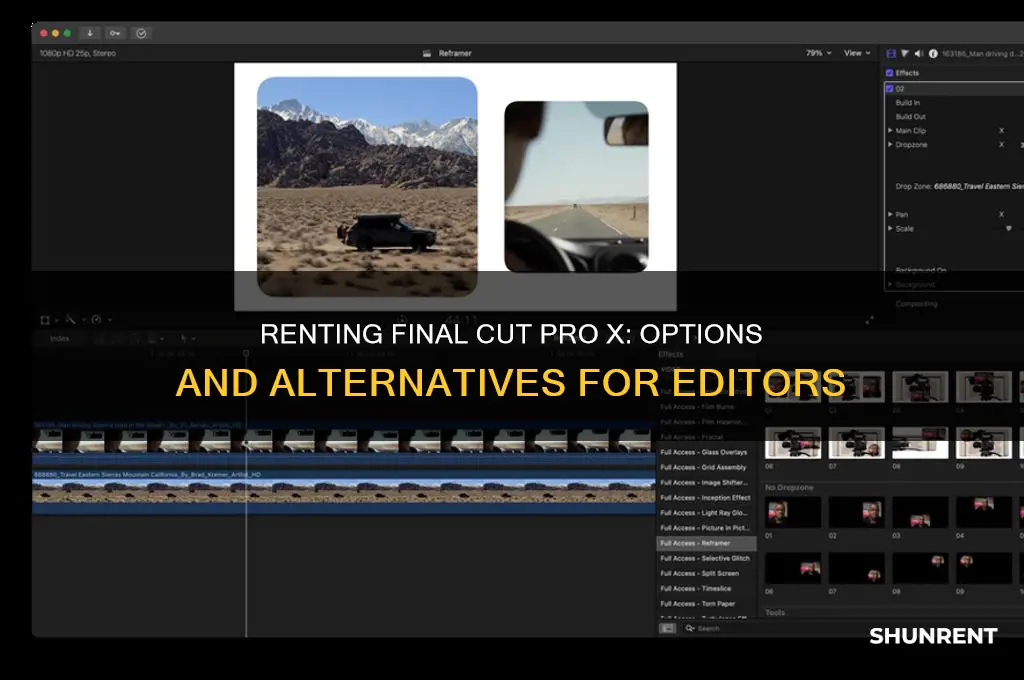Select the first-row 08 effect thumbnail
Image resolution: width=1024 pixels, height=680 pixels.
[920, 442]
